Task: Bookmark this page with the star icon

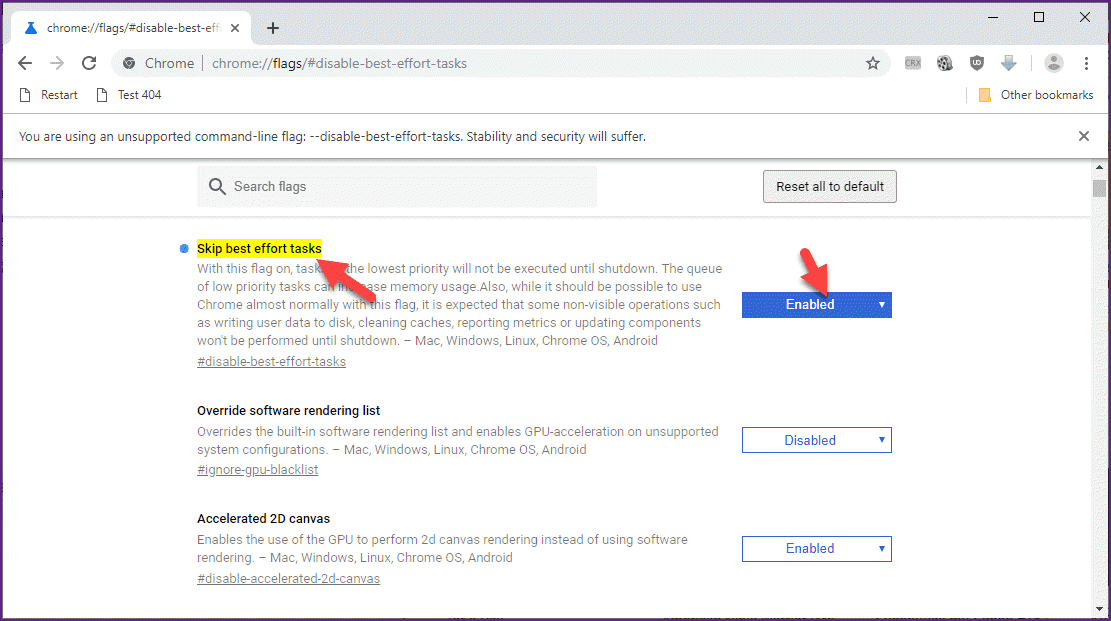Action: 873,63
